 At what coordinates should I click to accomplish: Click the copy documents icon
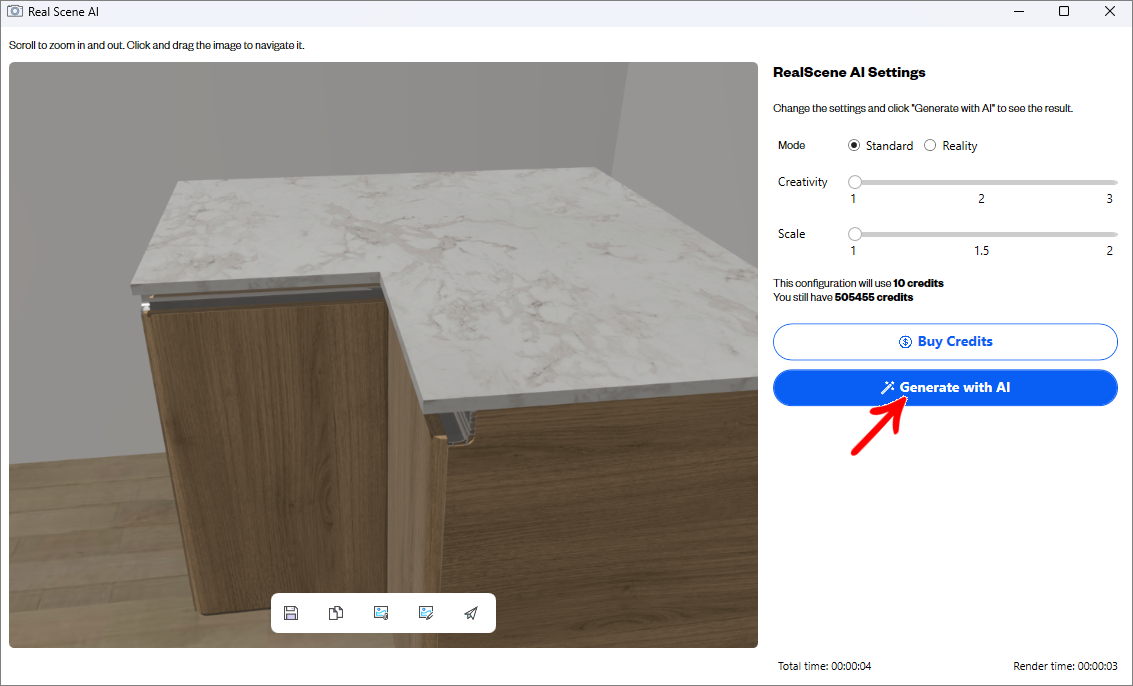point(336,613)
